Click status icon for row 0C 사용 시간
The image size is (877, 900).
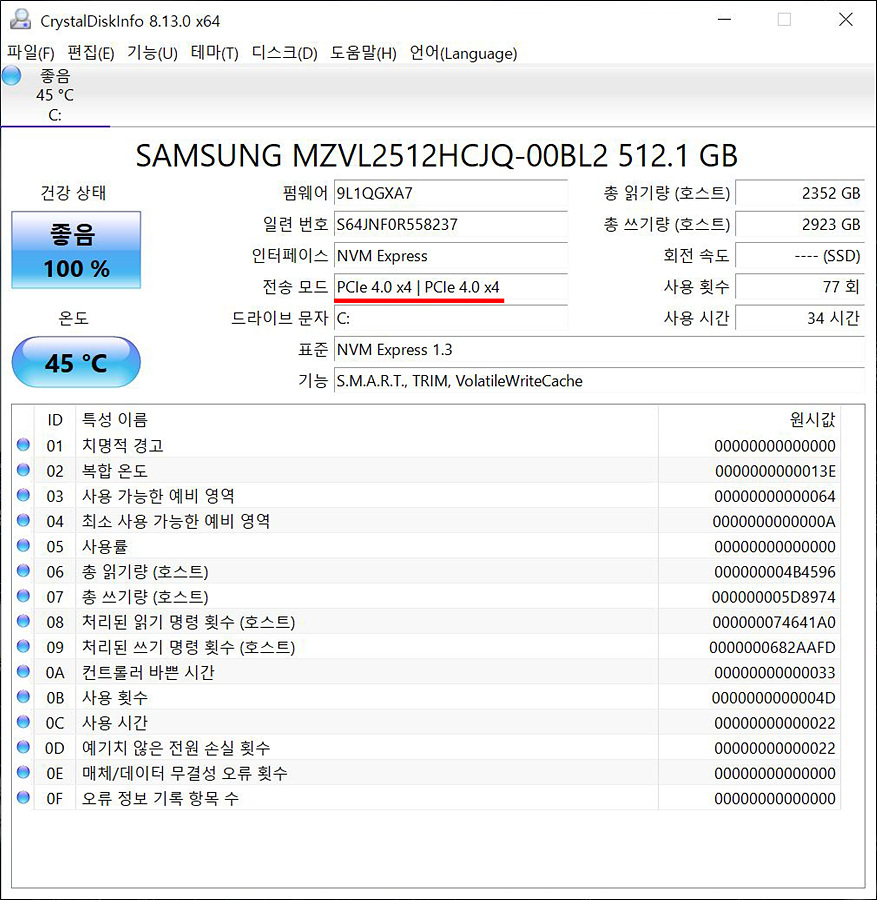coord(24,721)
